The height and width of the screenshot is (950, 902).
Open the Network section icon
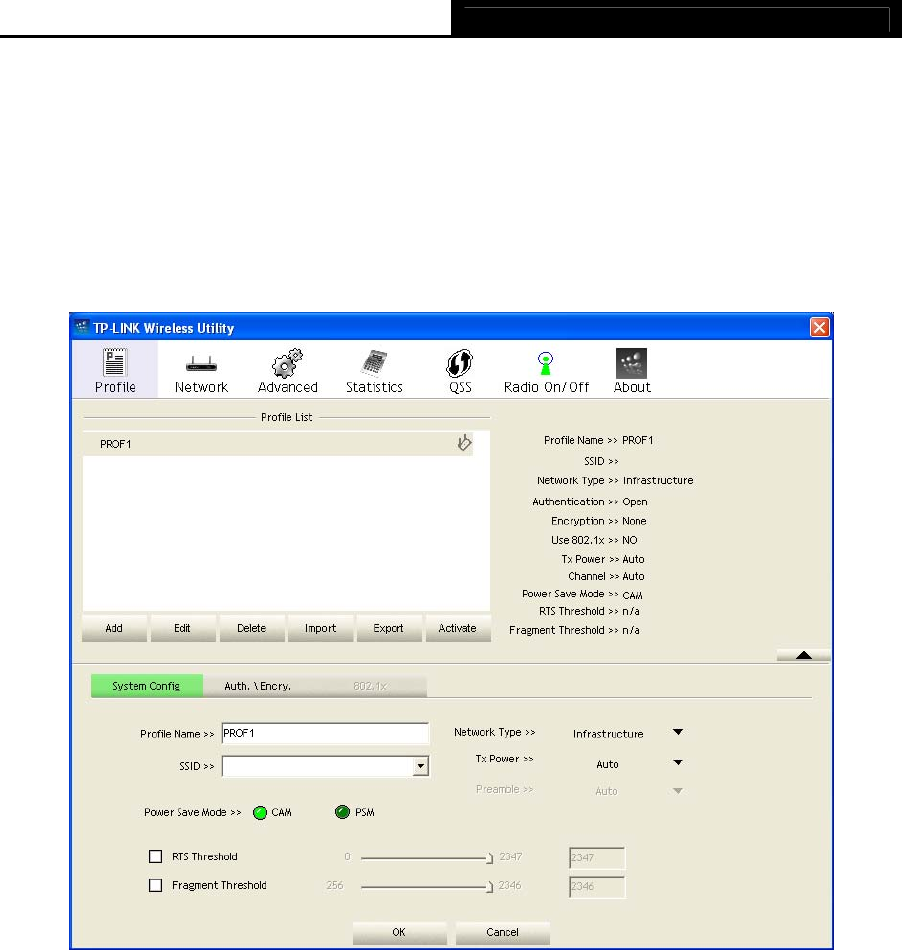(x=201, y=365)
